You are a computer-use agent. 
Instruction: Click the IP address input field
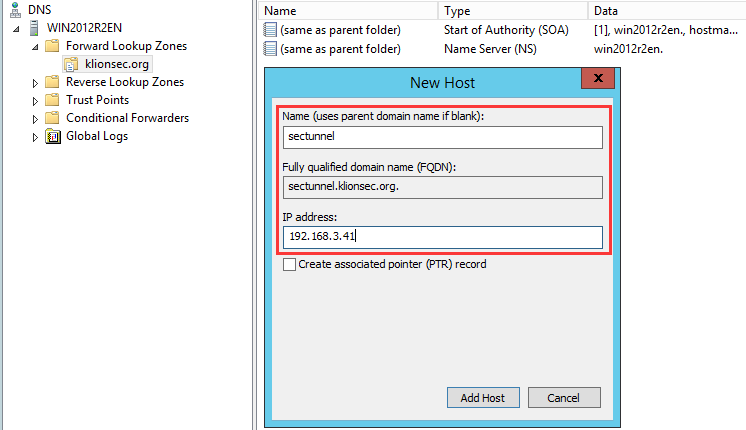click(442, 237)
